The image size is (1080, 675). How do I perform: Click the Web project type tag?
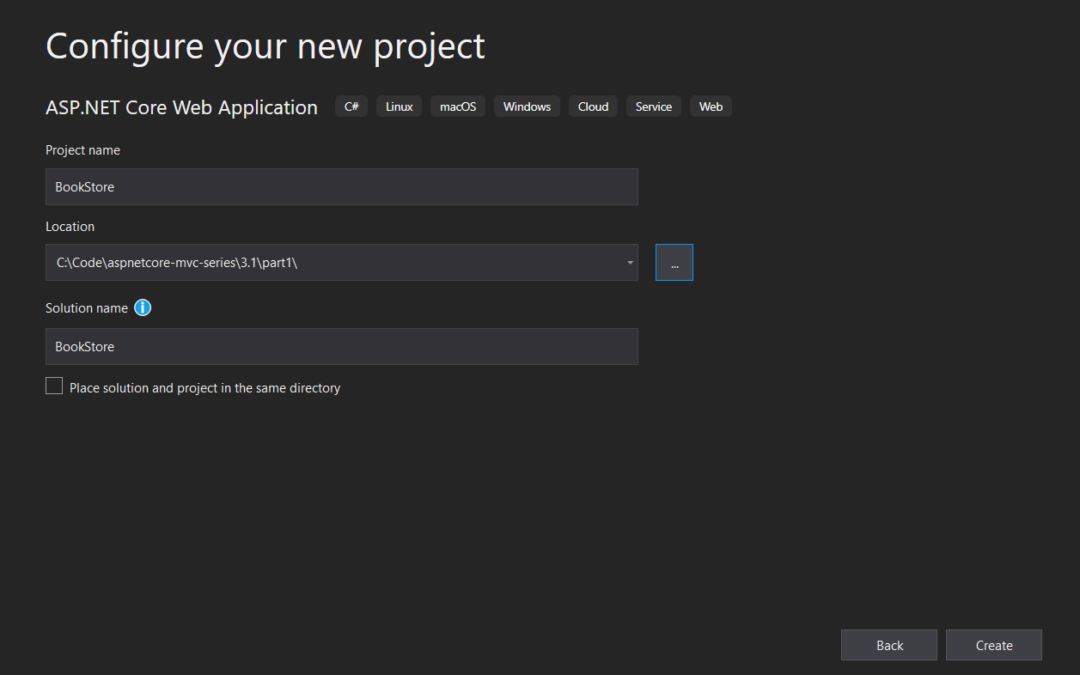tap(711, 107)
